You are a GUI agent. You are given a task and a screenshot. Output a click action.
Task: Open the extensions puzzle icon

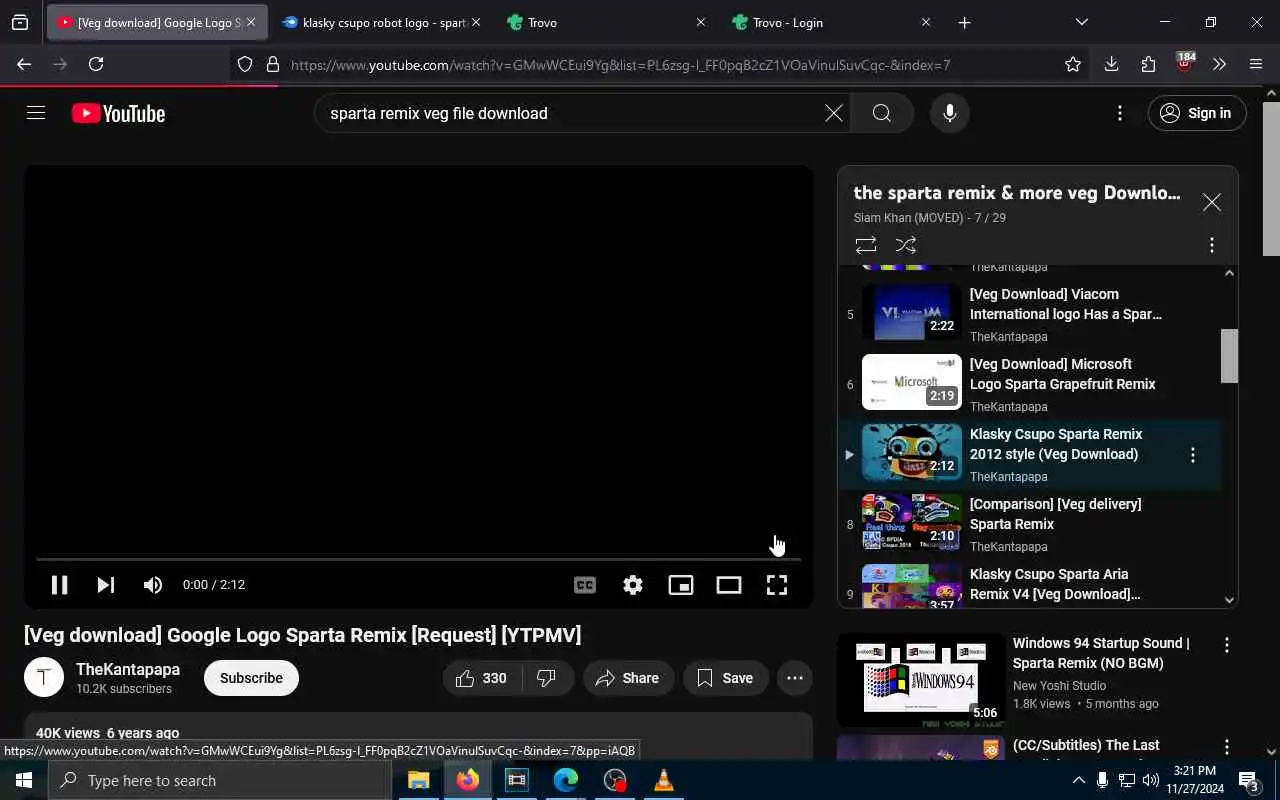click(1148, 64)
